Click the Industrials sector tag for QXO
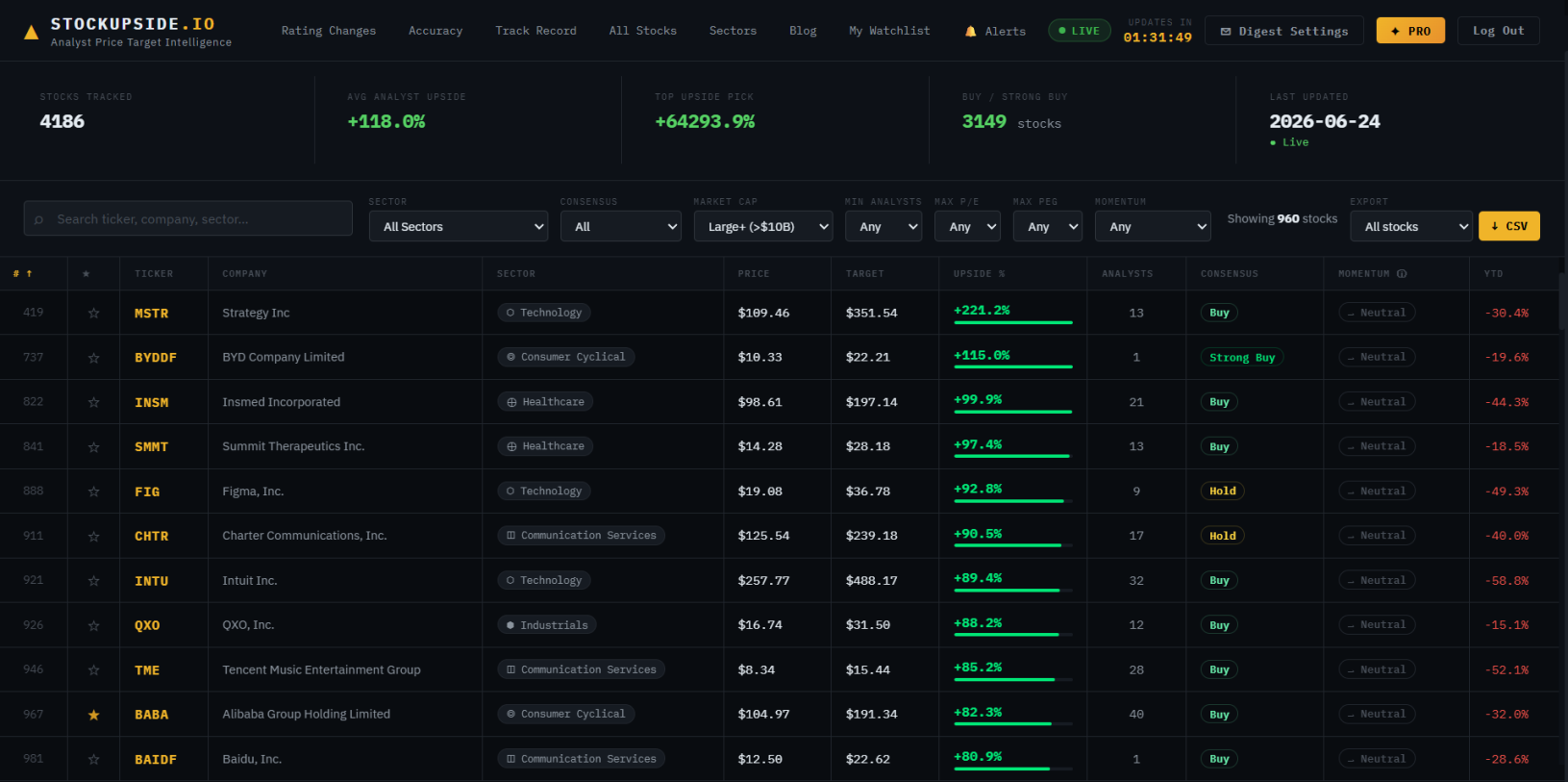Viewport: 1568px width, 782px height. click(547, 625)
